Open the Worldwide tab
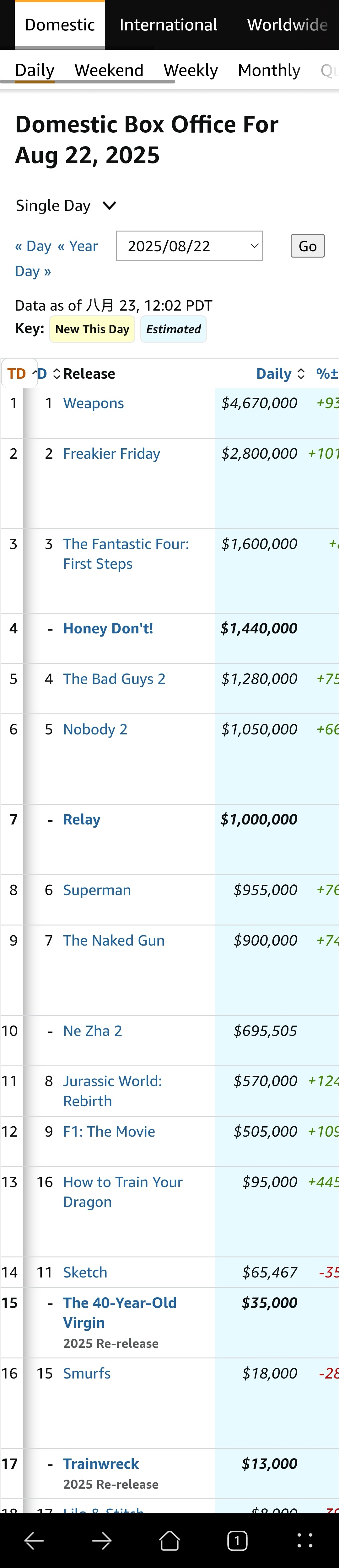Image resolution: width=339 pixels, height=1568 pixels. pos(287,25)
